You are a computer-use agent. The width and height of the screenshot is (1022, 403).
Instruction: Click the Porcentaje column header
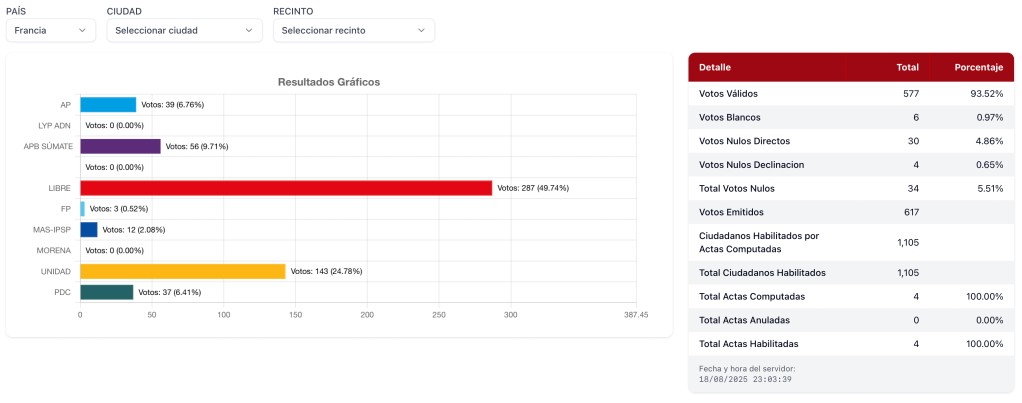978,68
